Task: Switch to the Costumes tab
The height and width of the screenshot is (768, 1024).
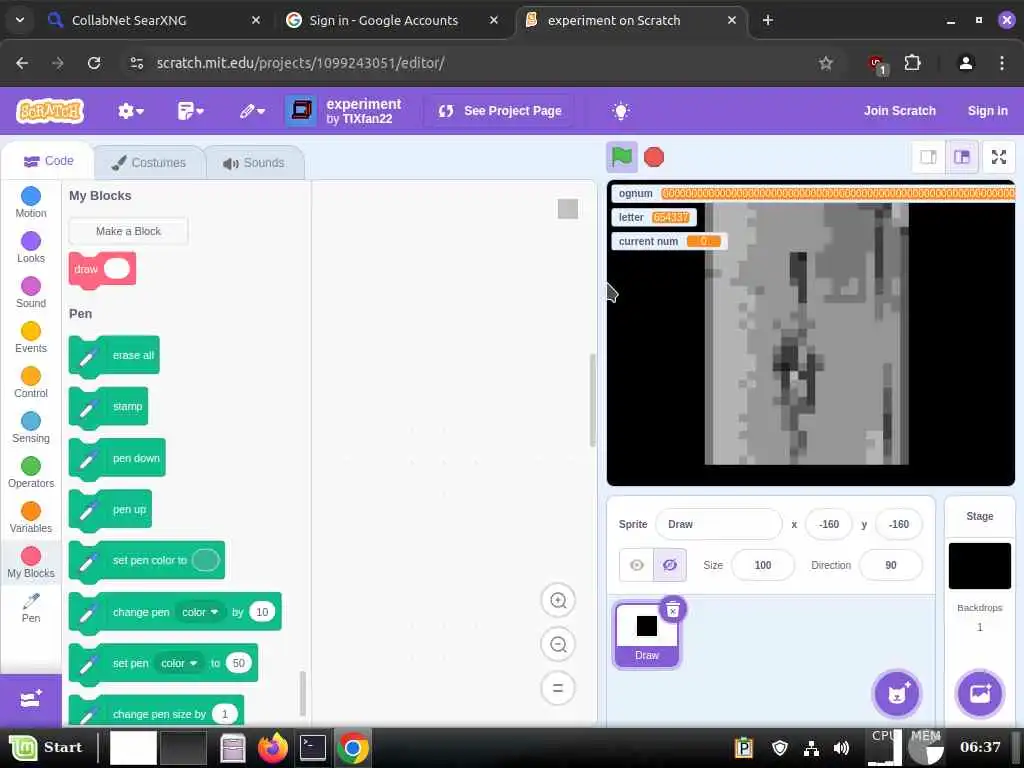Action: click(x=149, y=163)
